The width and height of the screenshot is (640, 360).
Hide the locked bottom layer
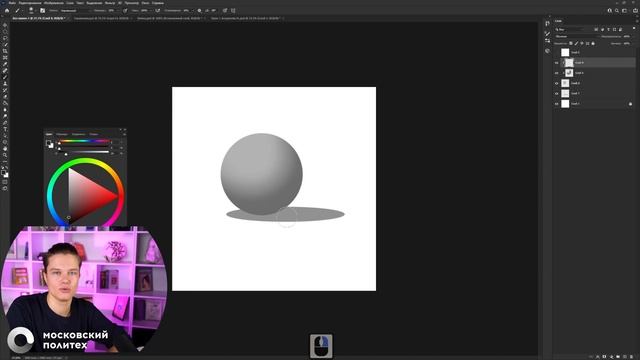click(556, 104)
